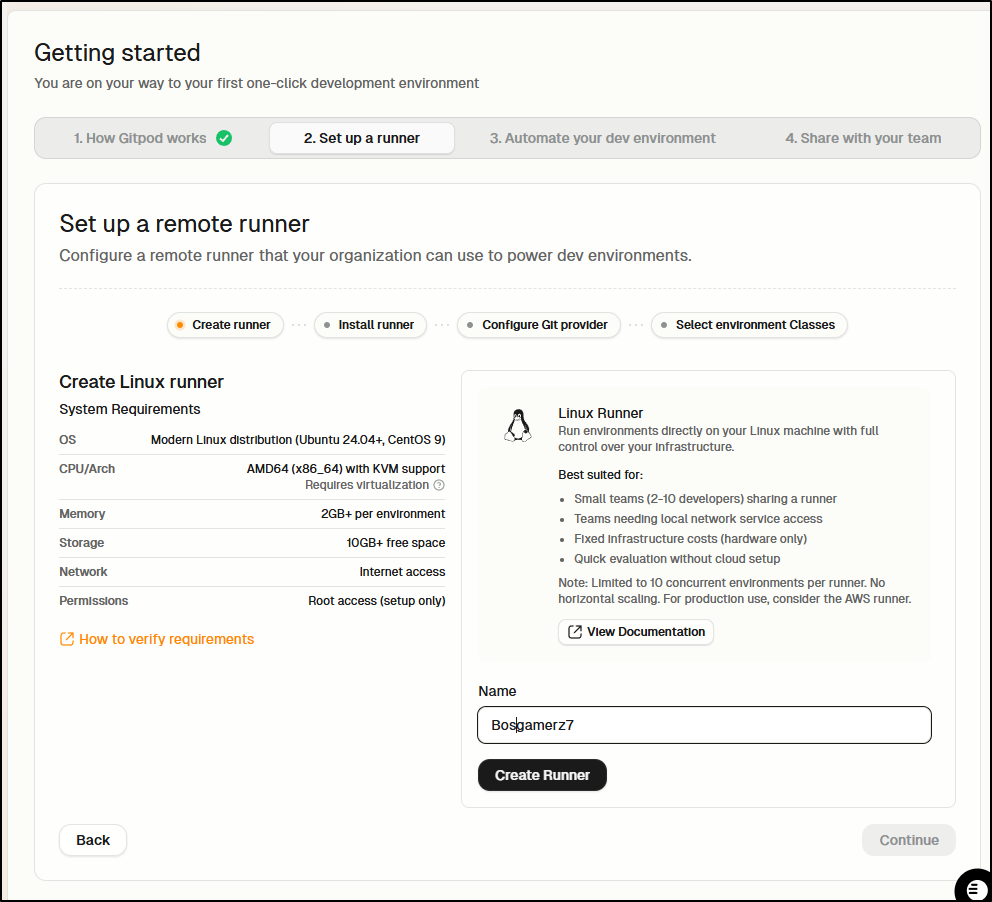This screenshot has height=902, width=992.
Task: Click the Configure a remote runner description
Action: click(375, 256)
